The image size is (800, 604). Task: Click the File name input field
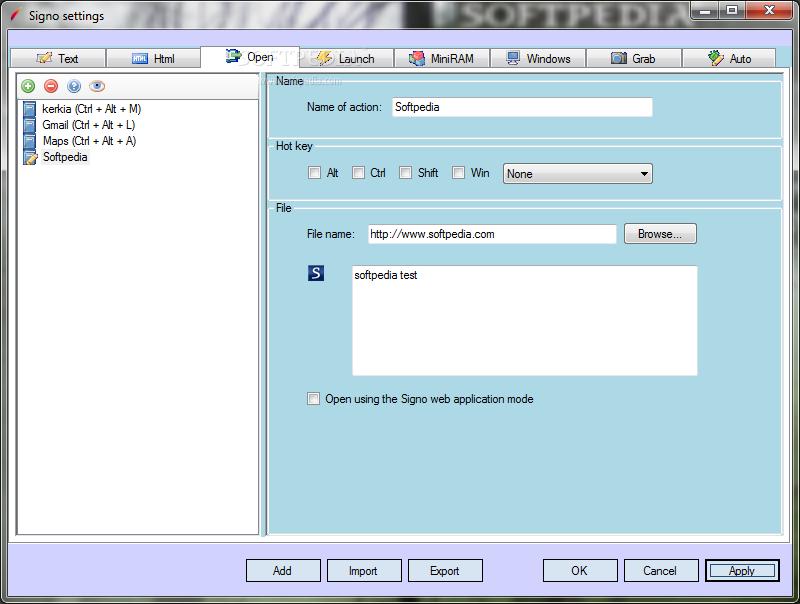click(492, 234)
